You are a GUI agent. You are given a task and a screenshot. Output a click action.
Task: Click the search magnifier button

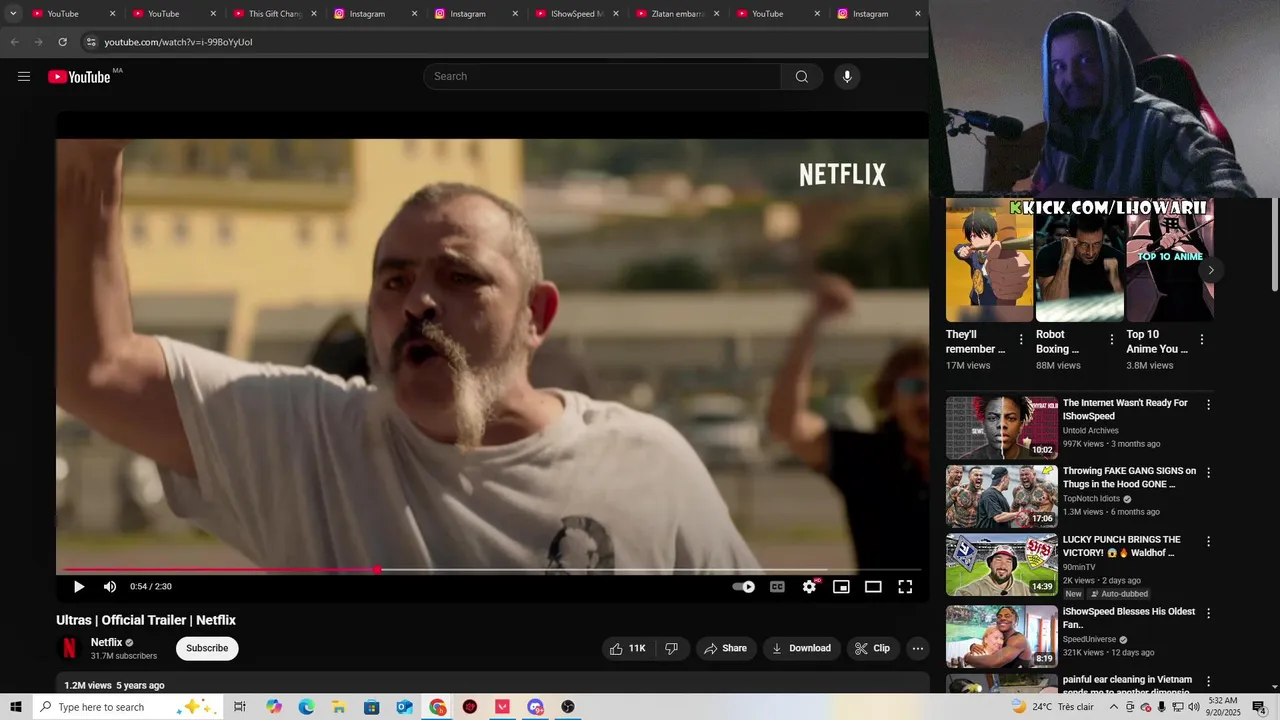click(x=802, y=77)
